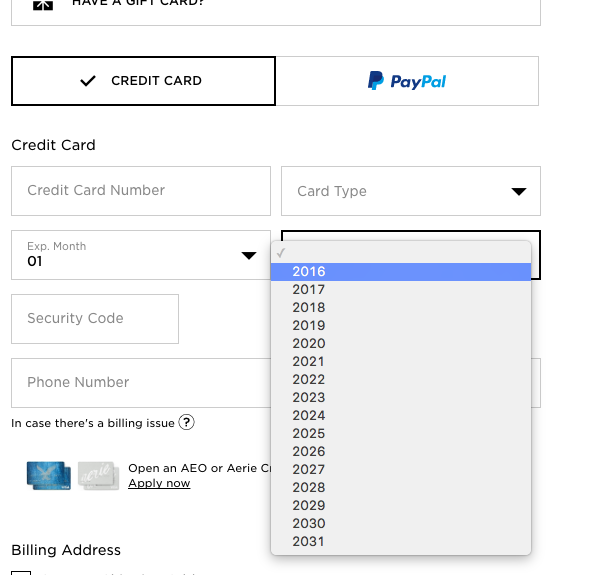Screen dimensions: 605x575
Task: Click the Apply now link
Action: click(159, 484)
